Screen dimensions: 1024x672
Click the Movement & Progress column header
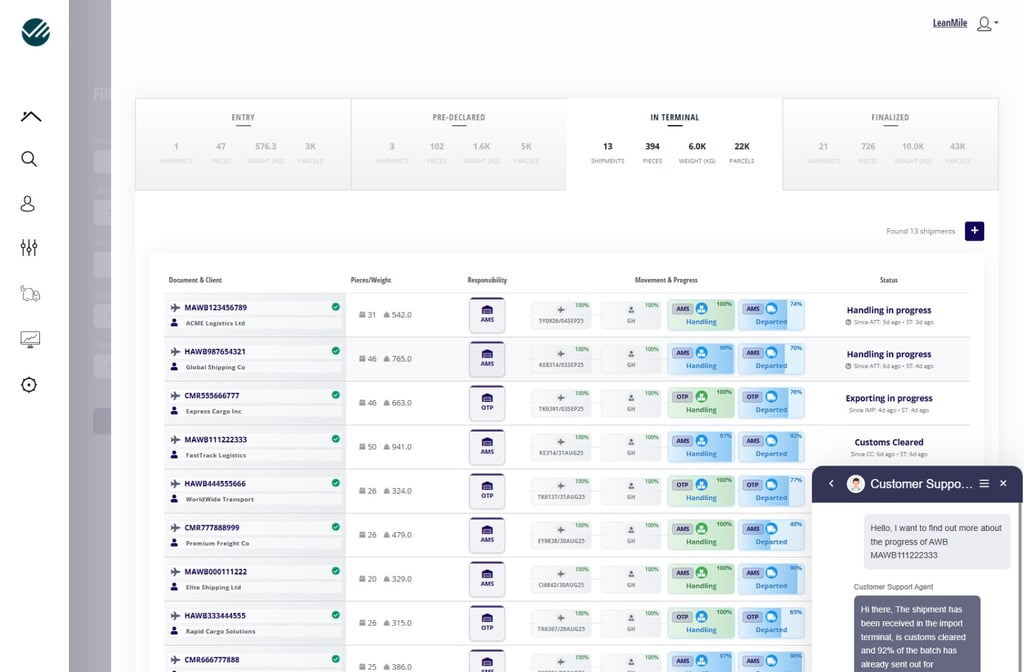click(x=666, y=280)
